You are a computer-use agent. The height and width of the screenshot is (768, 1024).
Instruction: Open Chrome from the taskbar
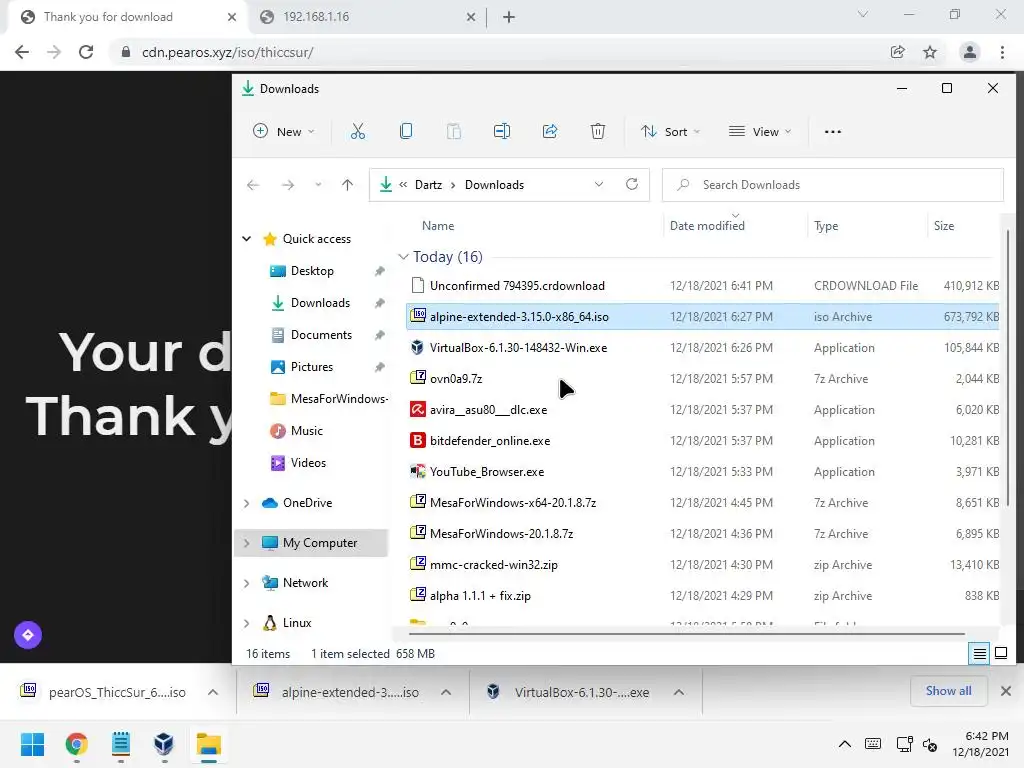coord(76,744)
